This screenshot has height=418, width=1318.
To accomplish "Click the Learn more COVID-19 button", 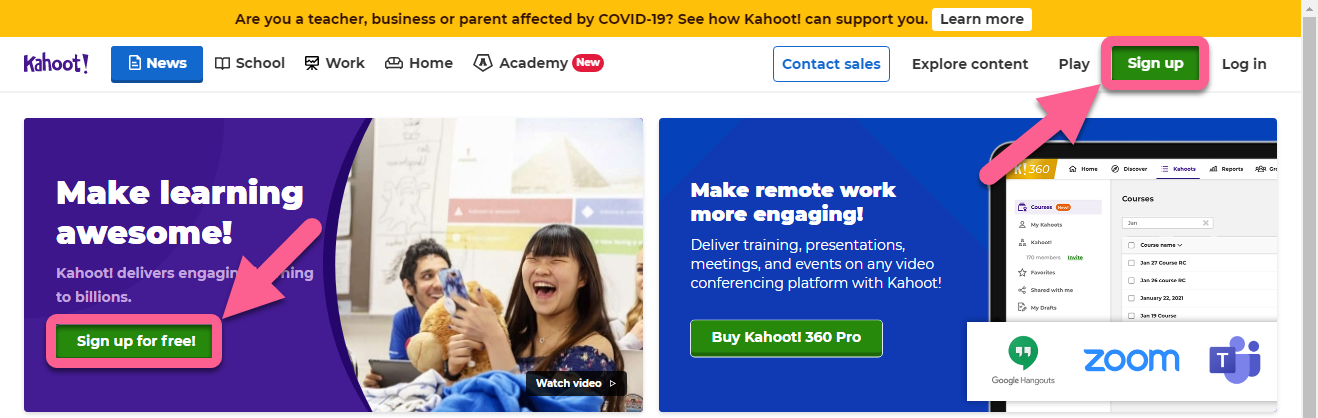I will 981,19.
